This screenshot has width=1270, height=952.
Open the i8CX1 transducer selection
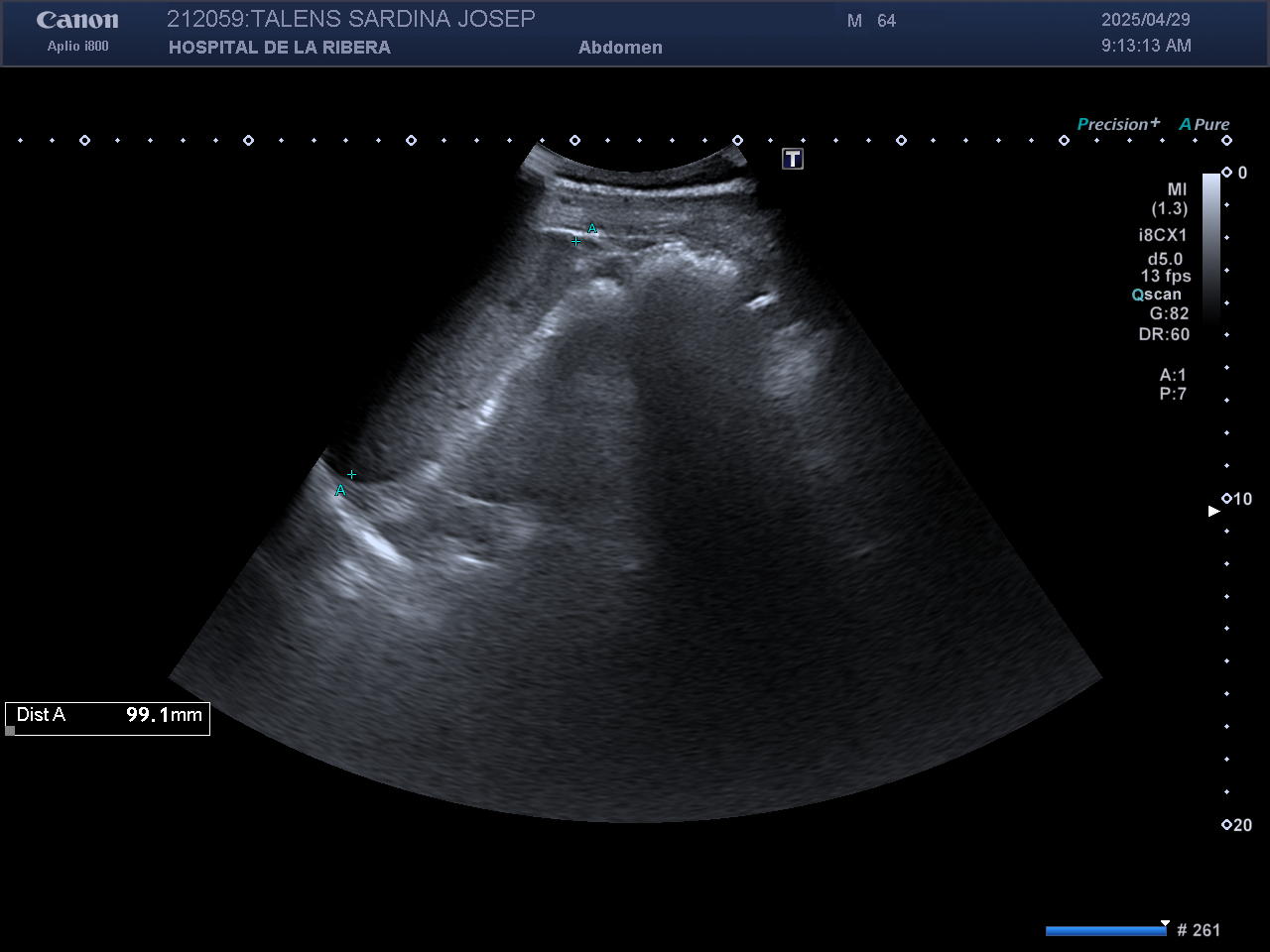click(1162, 235)
